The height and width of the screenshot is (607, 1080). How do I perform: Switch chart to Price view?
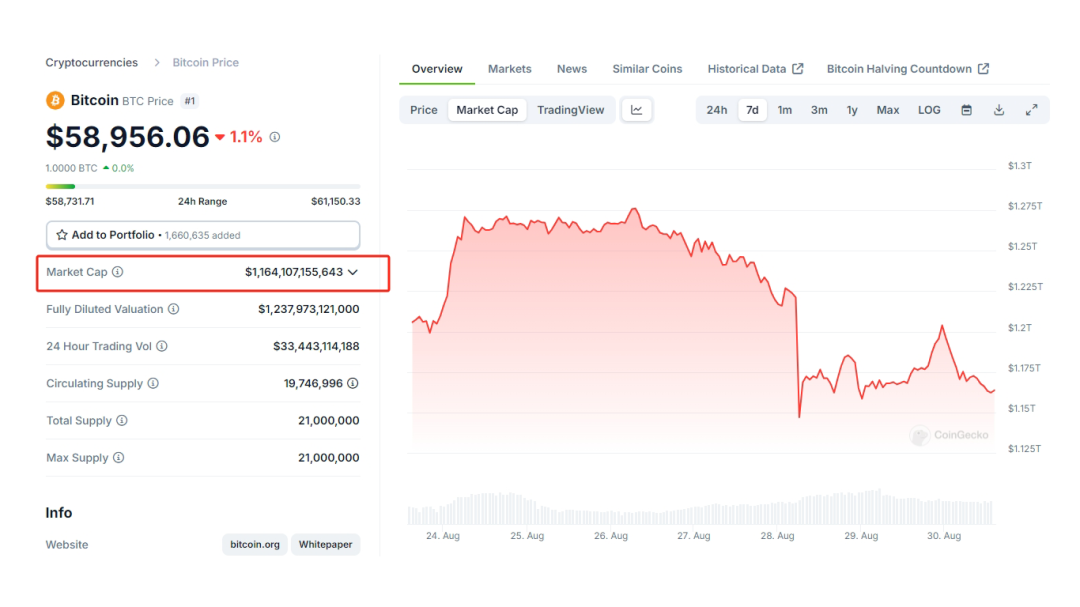pyautogui.click(x=424, y=110)
